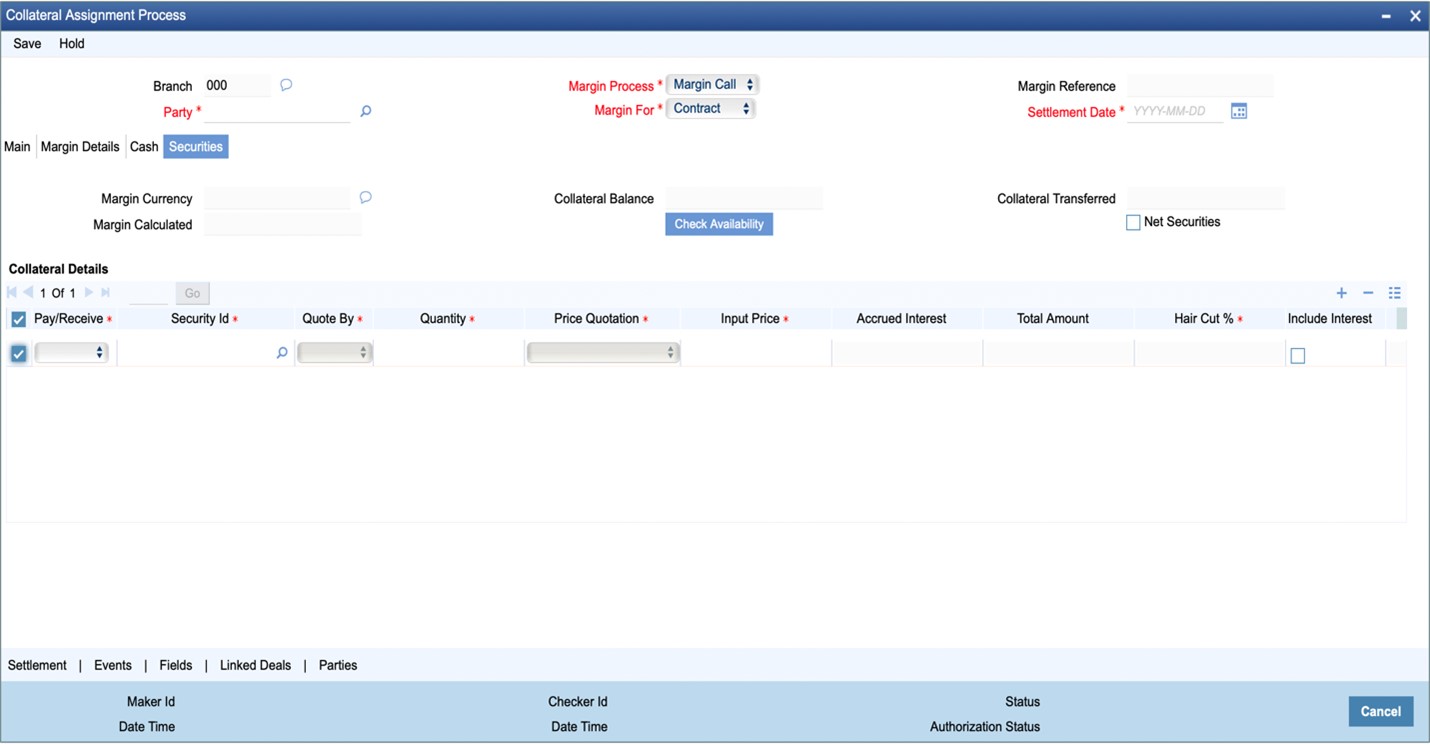1430x745 pixels.
Task: Click the Save menu item
Action: [x=27, y=44]
